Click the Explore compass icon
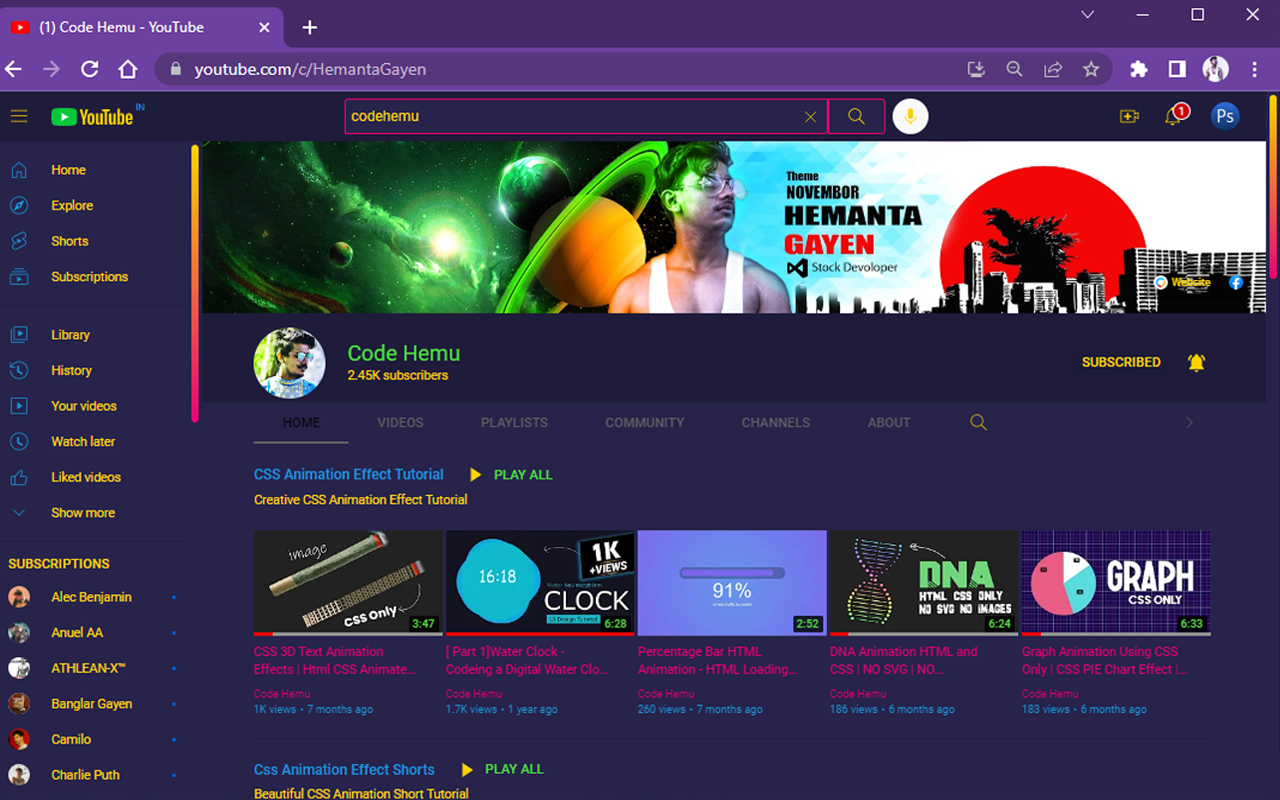The image size is (1280, 800). point(19,206)
